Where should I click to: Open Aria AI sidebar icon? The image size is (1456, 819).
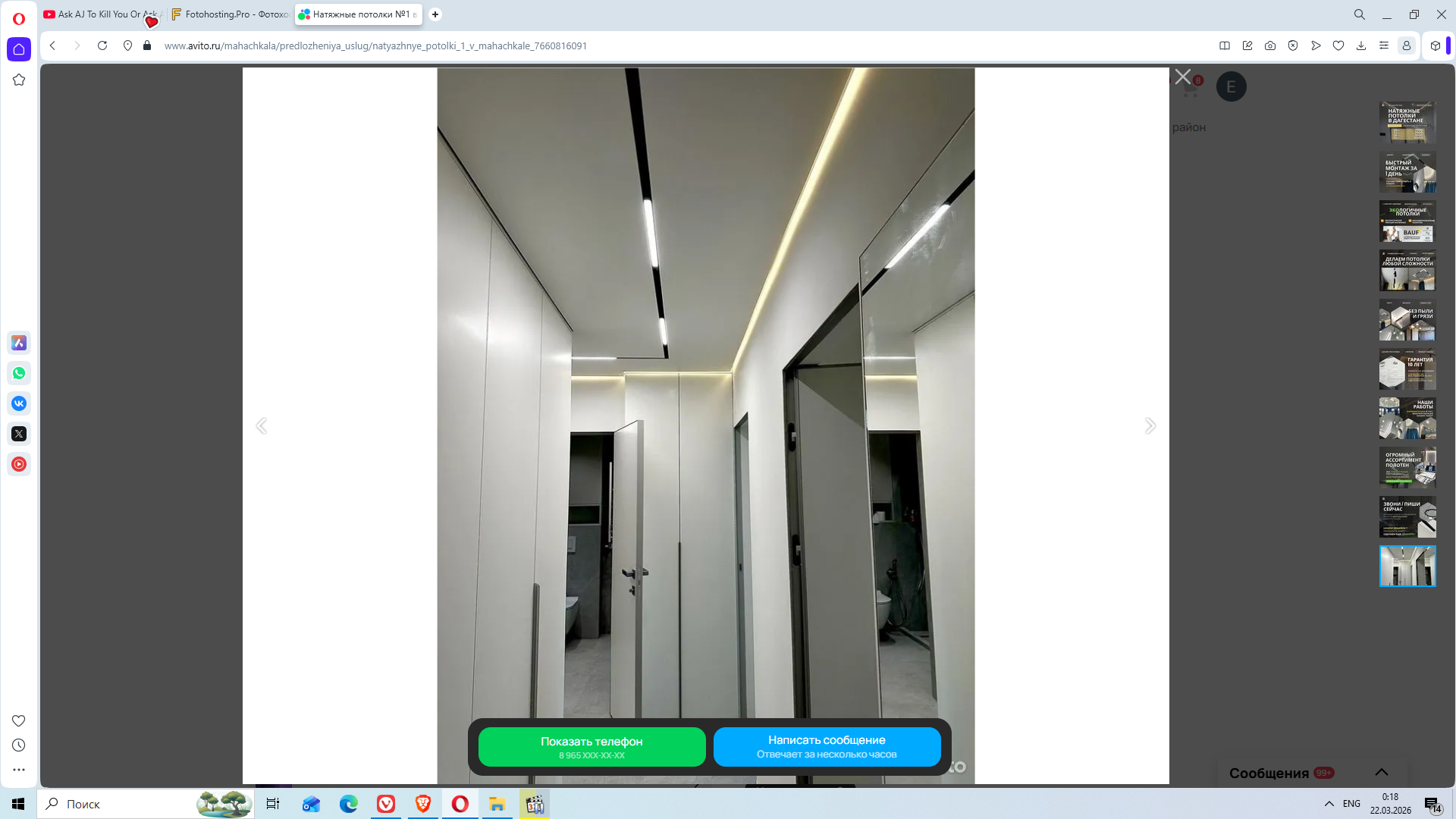pos(19,343)
